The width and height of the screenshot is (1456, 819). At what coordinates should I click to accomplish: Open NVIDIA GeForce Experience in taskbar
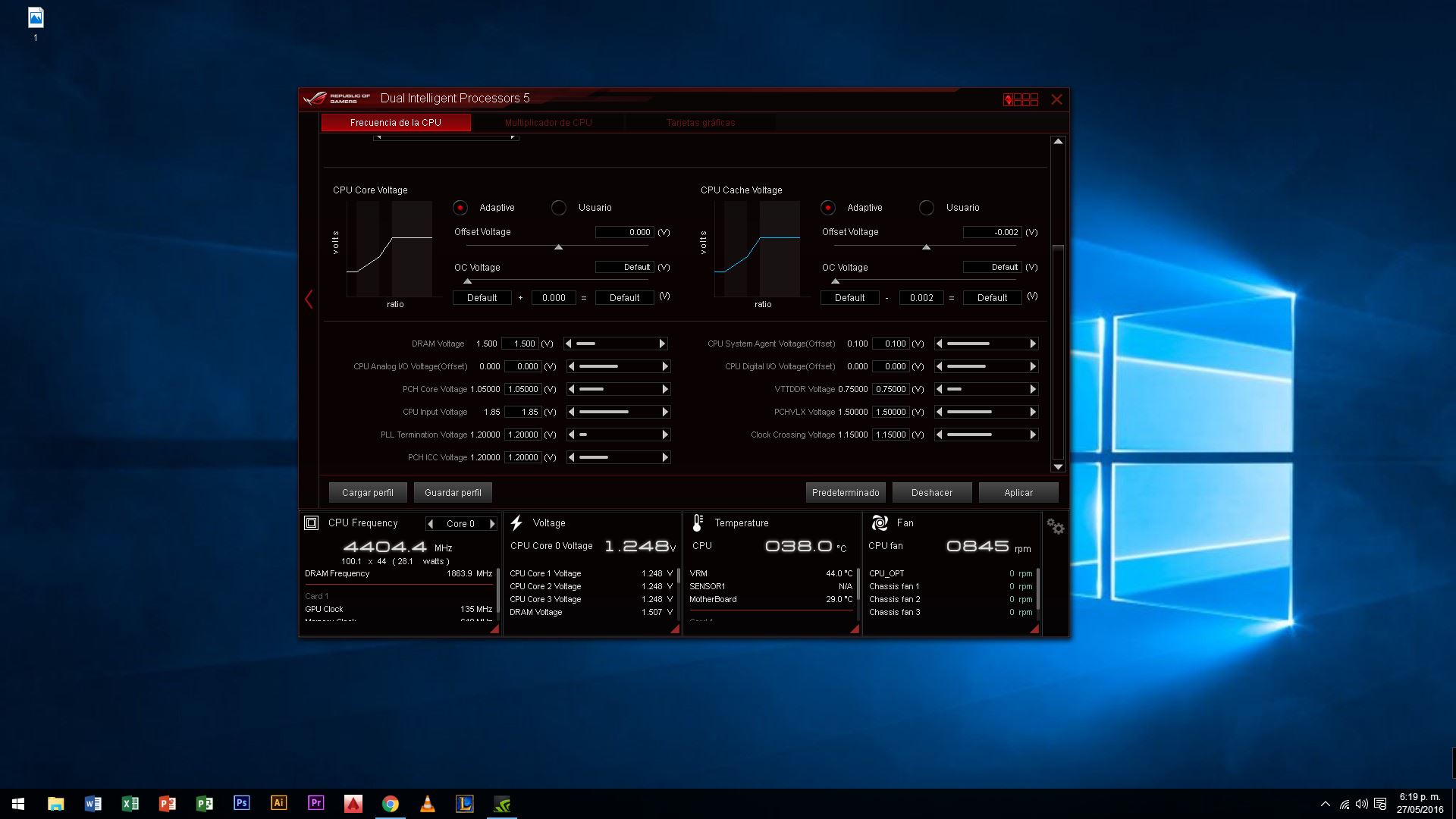point(502,804)
